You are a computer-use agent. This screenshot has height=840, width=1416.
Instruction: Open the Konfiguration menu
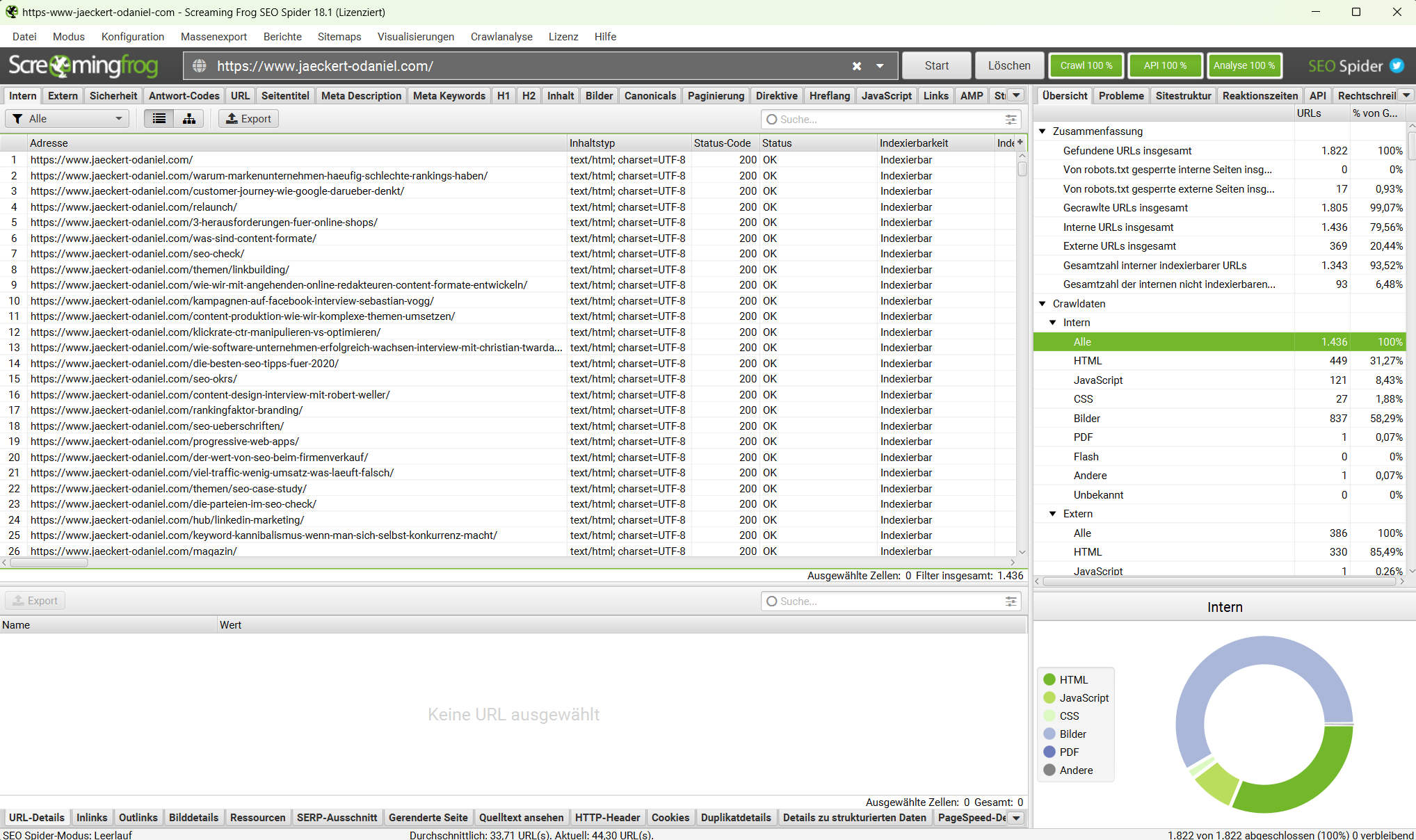click(x=133, y=37)
